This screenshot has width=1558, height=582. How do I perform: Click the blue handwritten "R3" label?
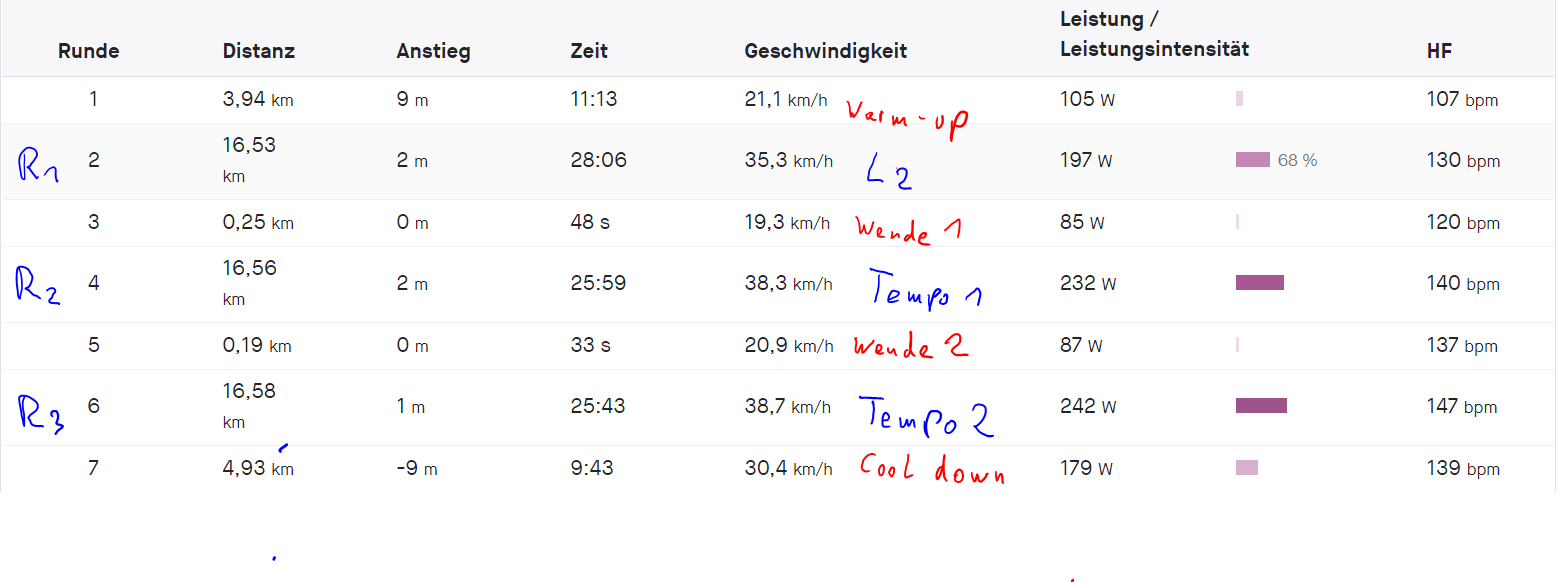tap(41, 412)
